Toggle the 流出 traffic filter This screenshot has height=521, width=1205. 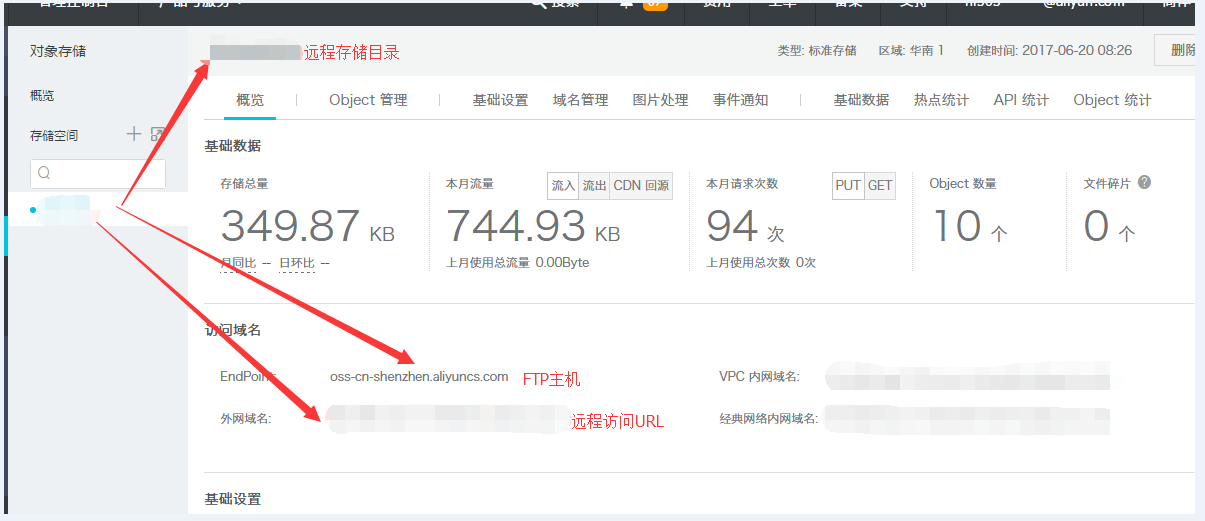pyautogui.click(x=594, y=186)
